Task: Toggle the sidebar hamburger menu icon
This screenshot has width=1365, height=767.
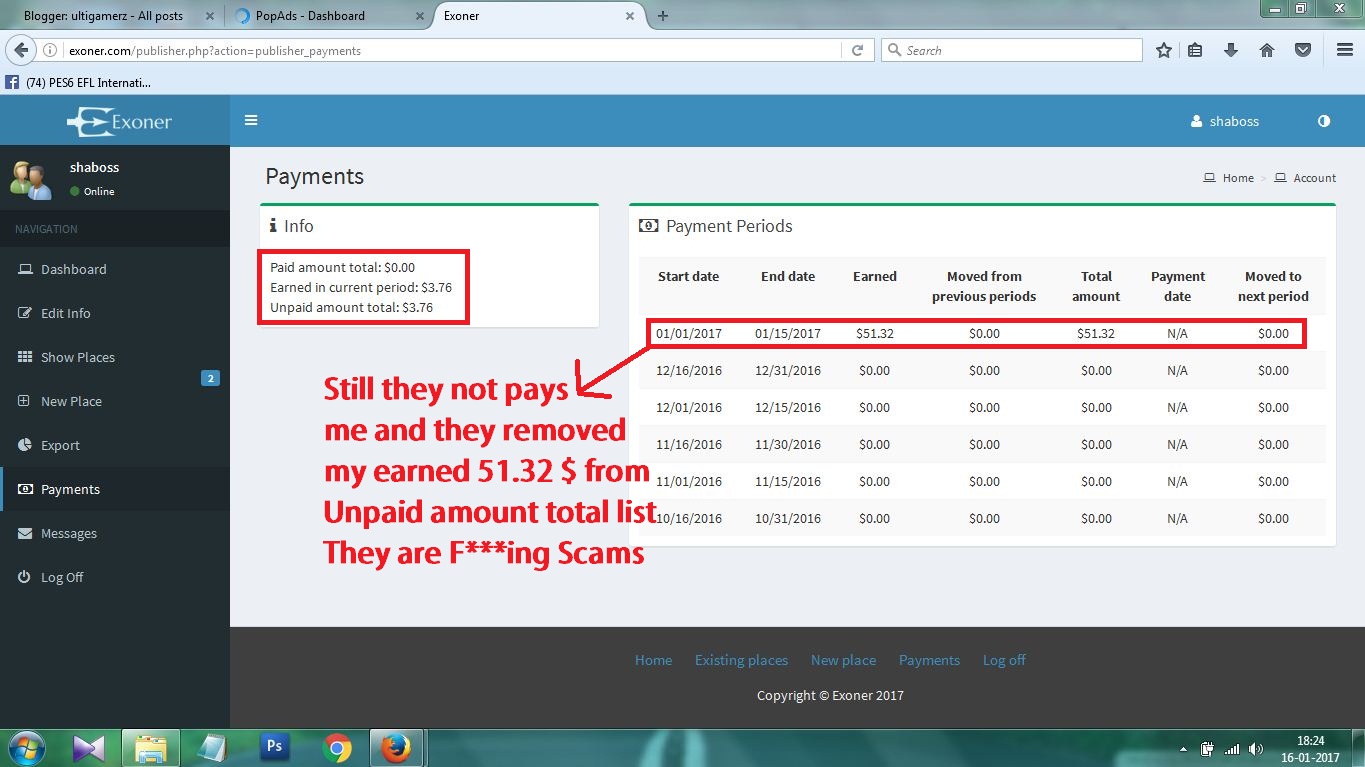Action: point(251,120)
